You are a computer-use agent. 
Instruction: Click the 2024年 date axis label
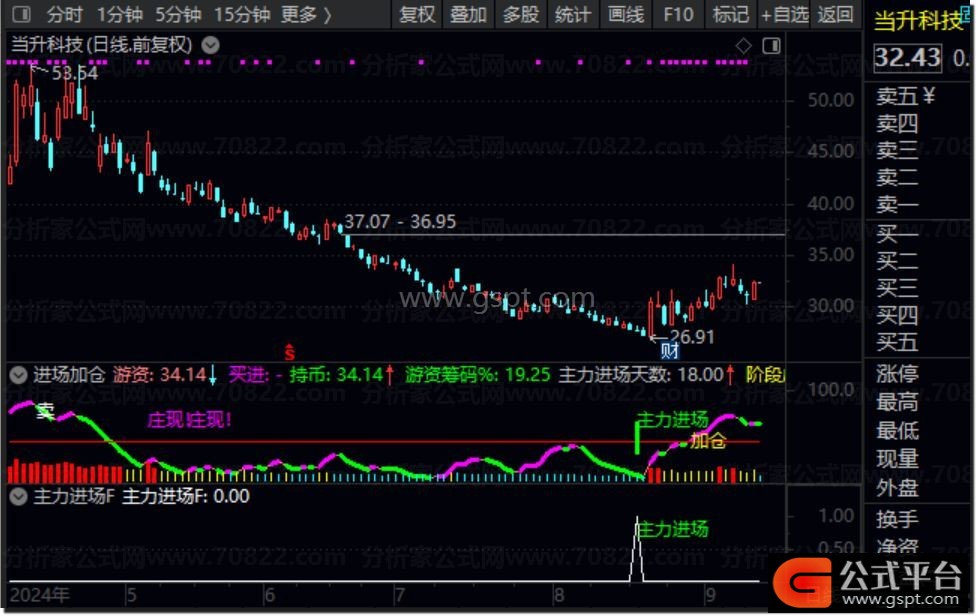39,595
